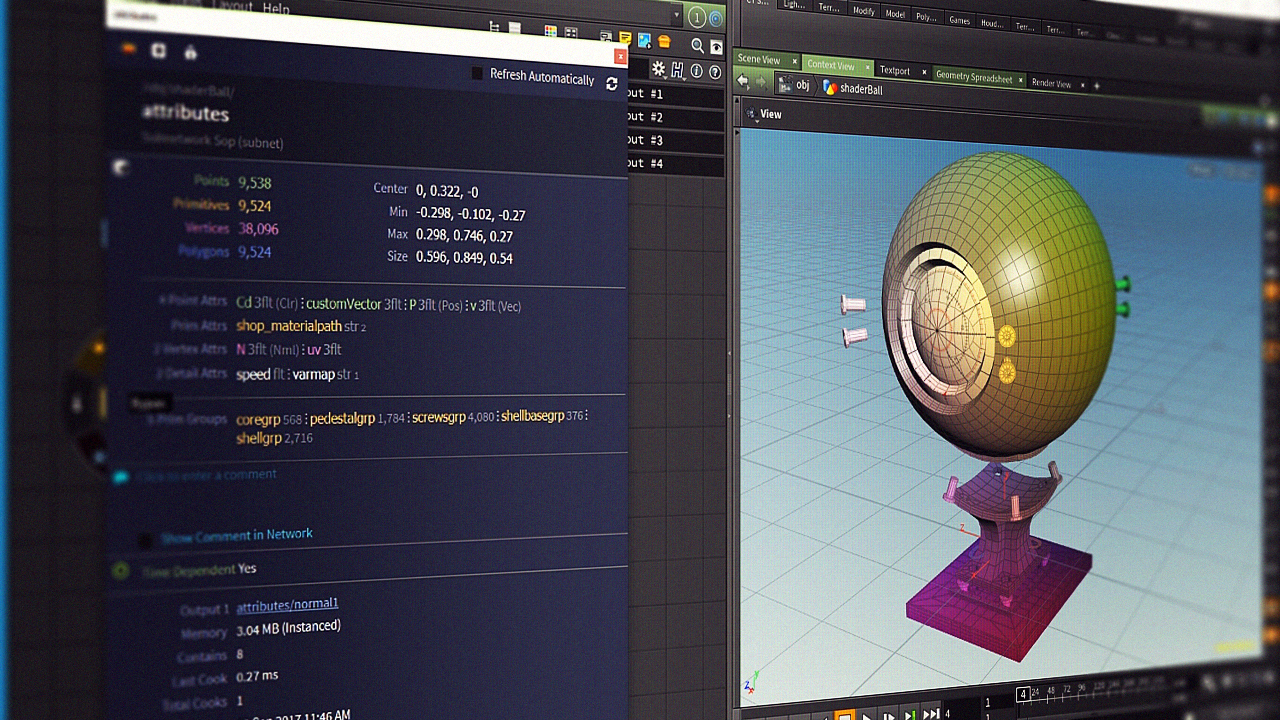
Task: Click the coregrp group name
Action: 258,420
